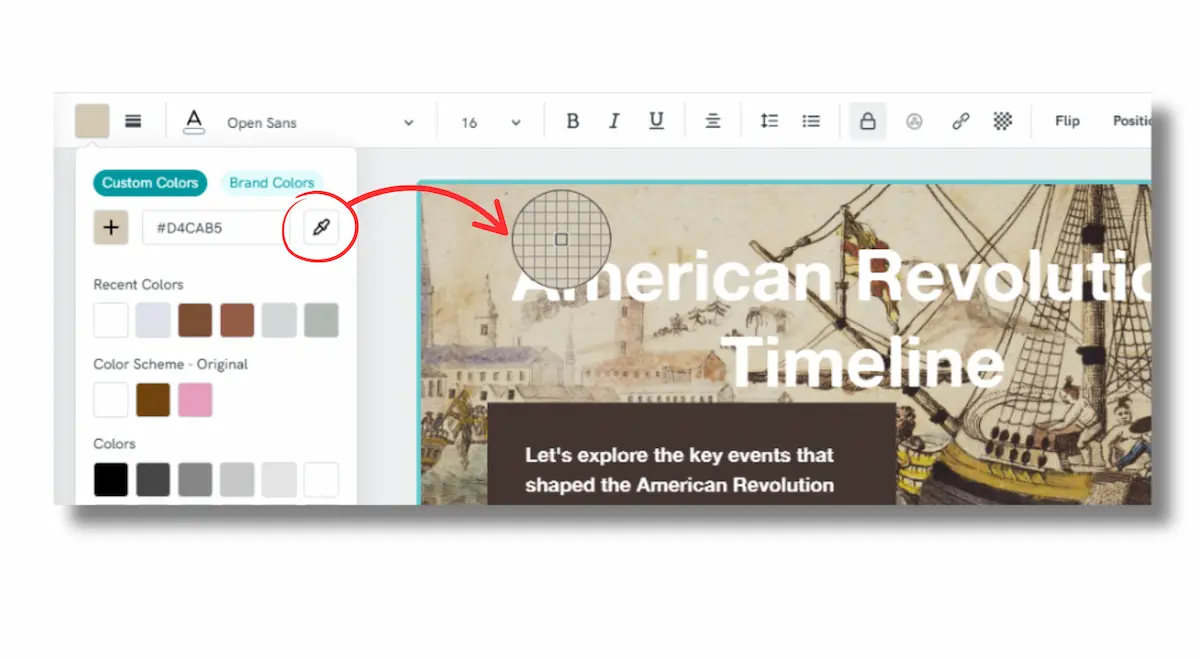Click the bulleted list icon
The image size is (1200, 659).
click(811, 121)
